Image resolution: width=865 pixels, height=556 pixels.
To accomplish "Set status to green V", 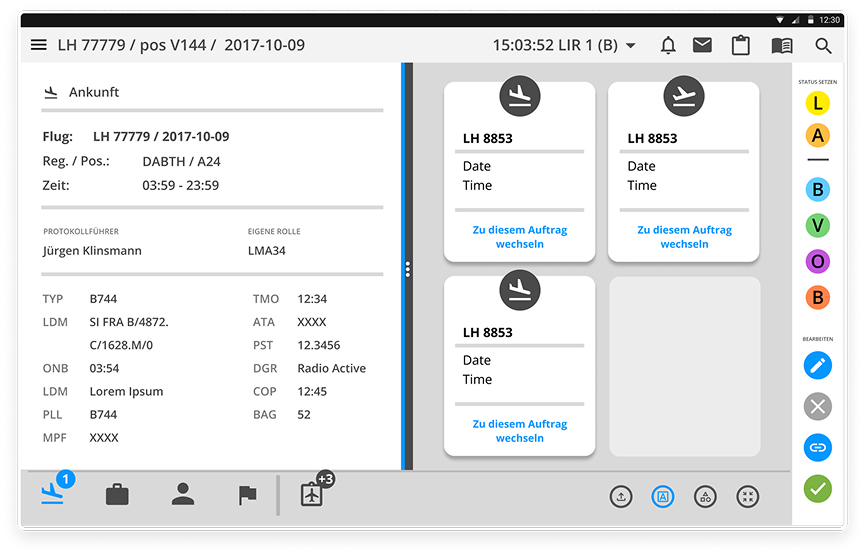I will point(818,225).
